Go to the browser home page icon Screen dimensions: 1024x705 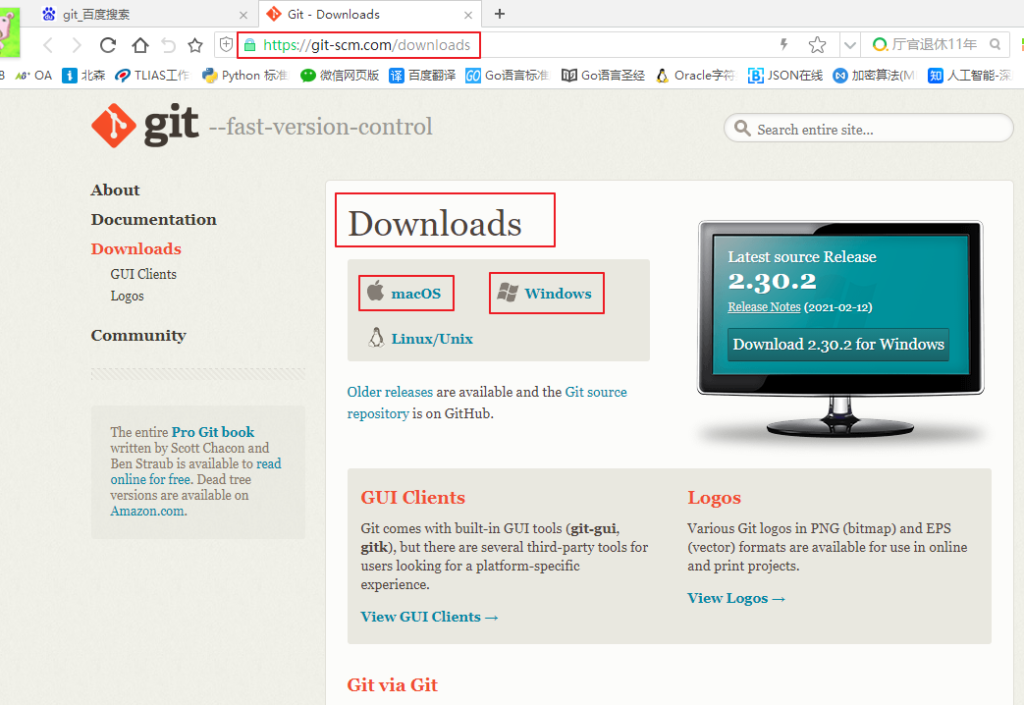pos(140,45)
